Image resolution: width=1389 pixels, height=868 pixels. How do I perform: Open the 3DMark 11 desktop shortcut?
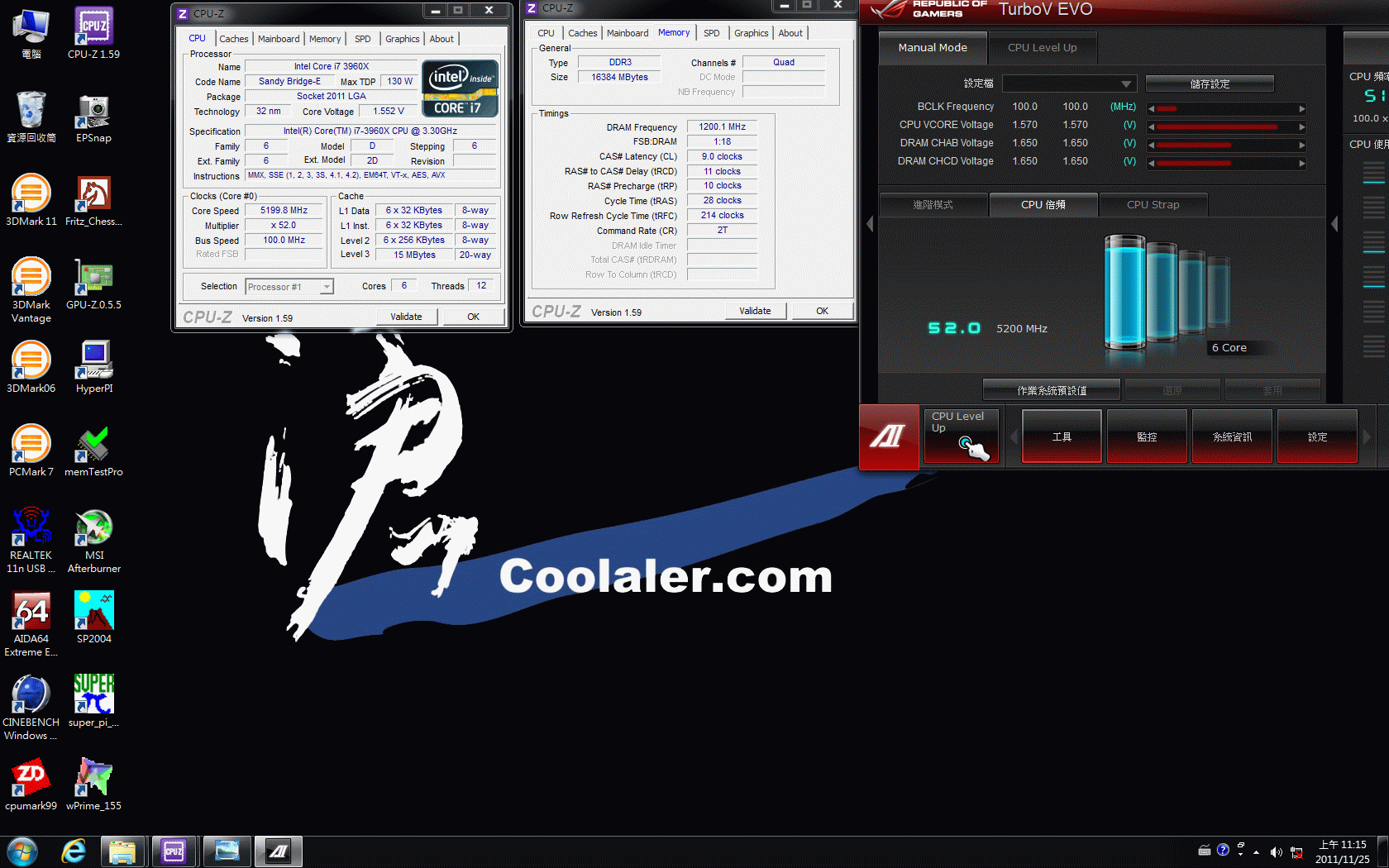31,200
